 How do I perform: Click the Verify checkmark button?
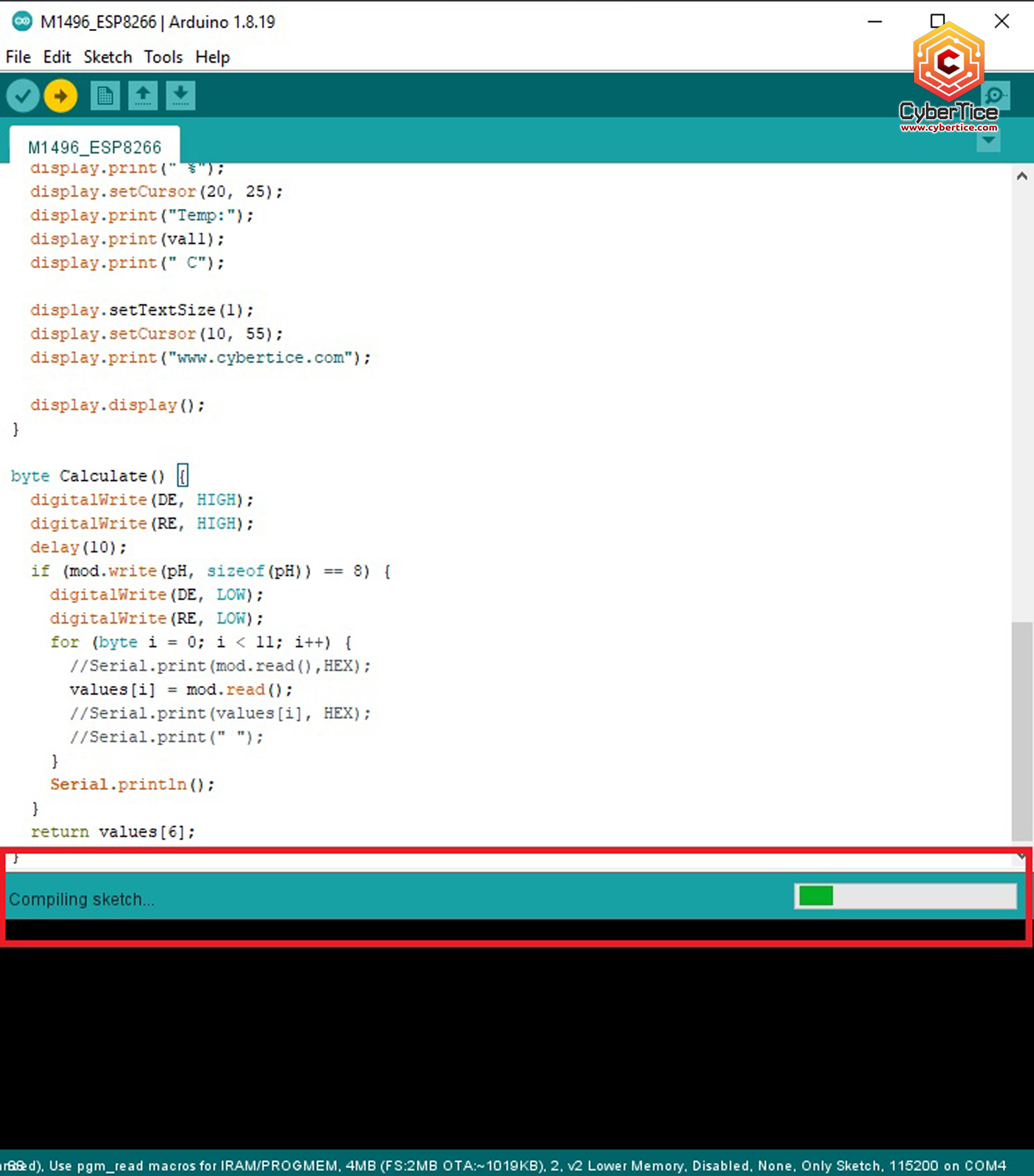coord(23,96)
